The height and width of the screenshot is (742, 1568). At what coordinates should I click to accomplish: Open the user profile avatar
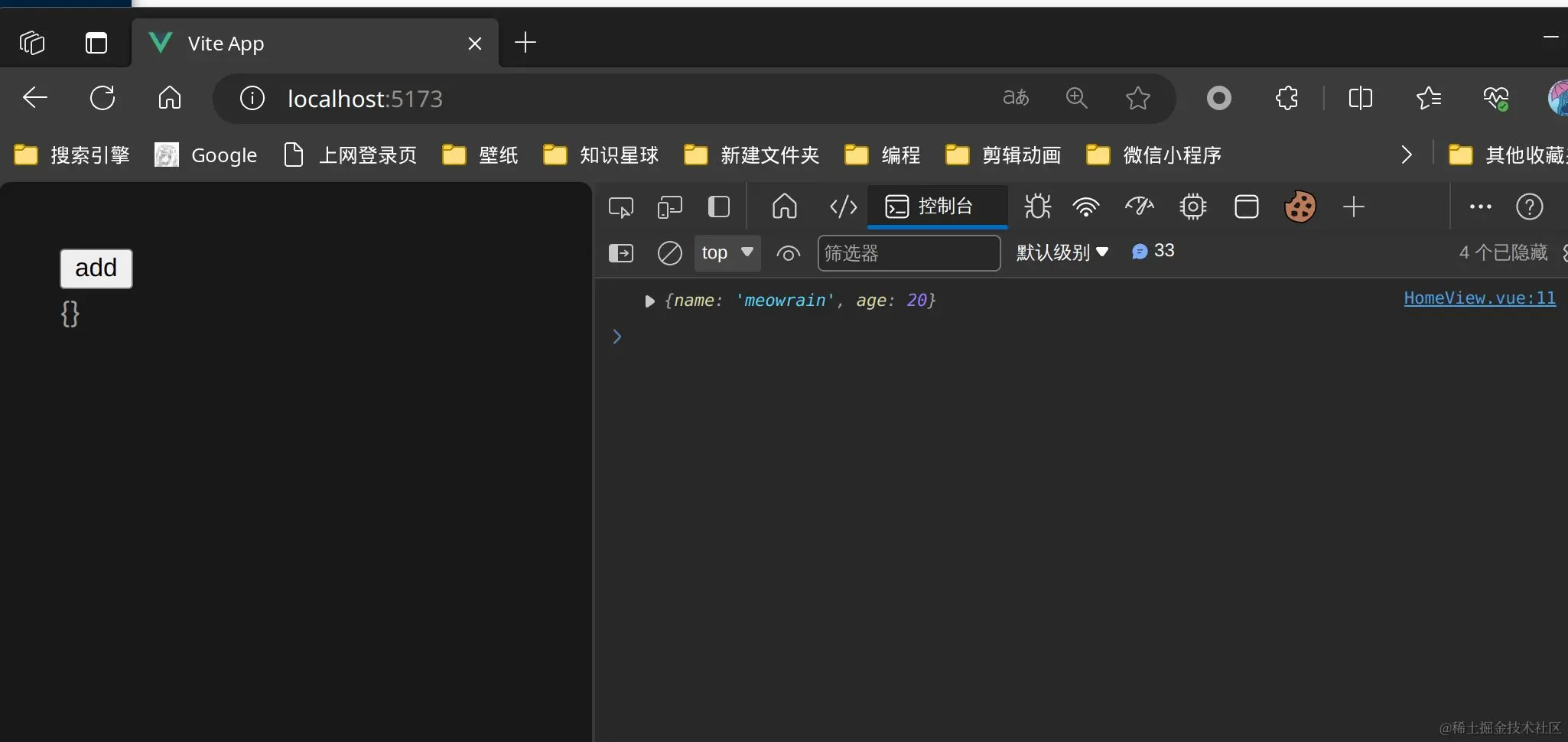point(1558,98)
